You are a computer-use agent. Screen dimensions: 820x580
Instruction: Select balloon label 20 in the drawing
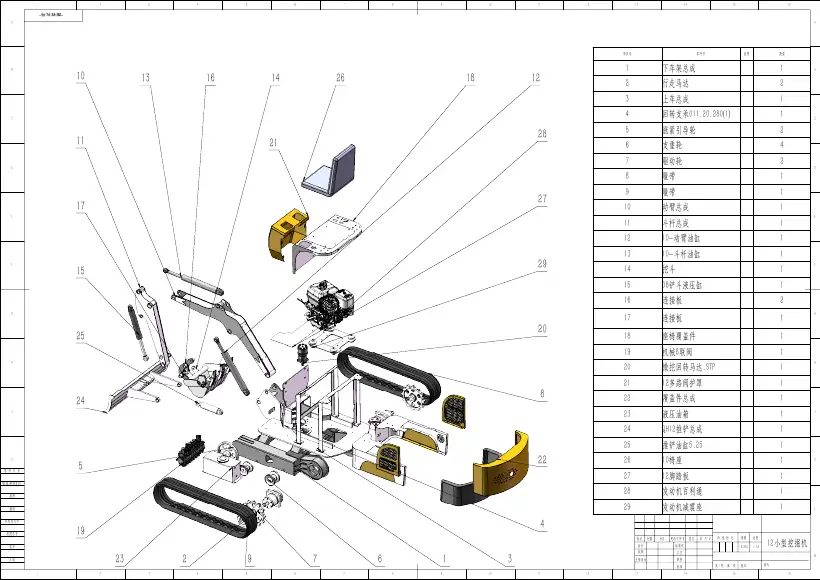[x=542, y=329]
